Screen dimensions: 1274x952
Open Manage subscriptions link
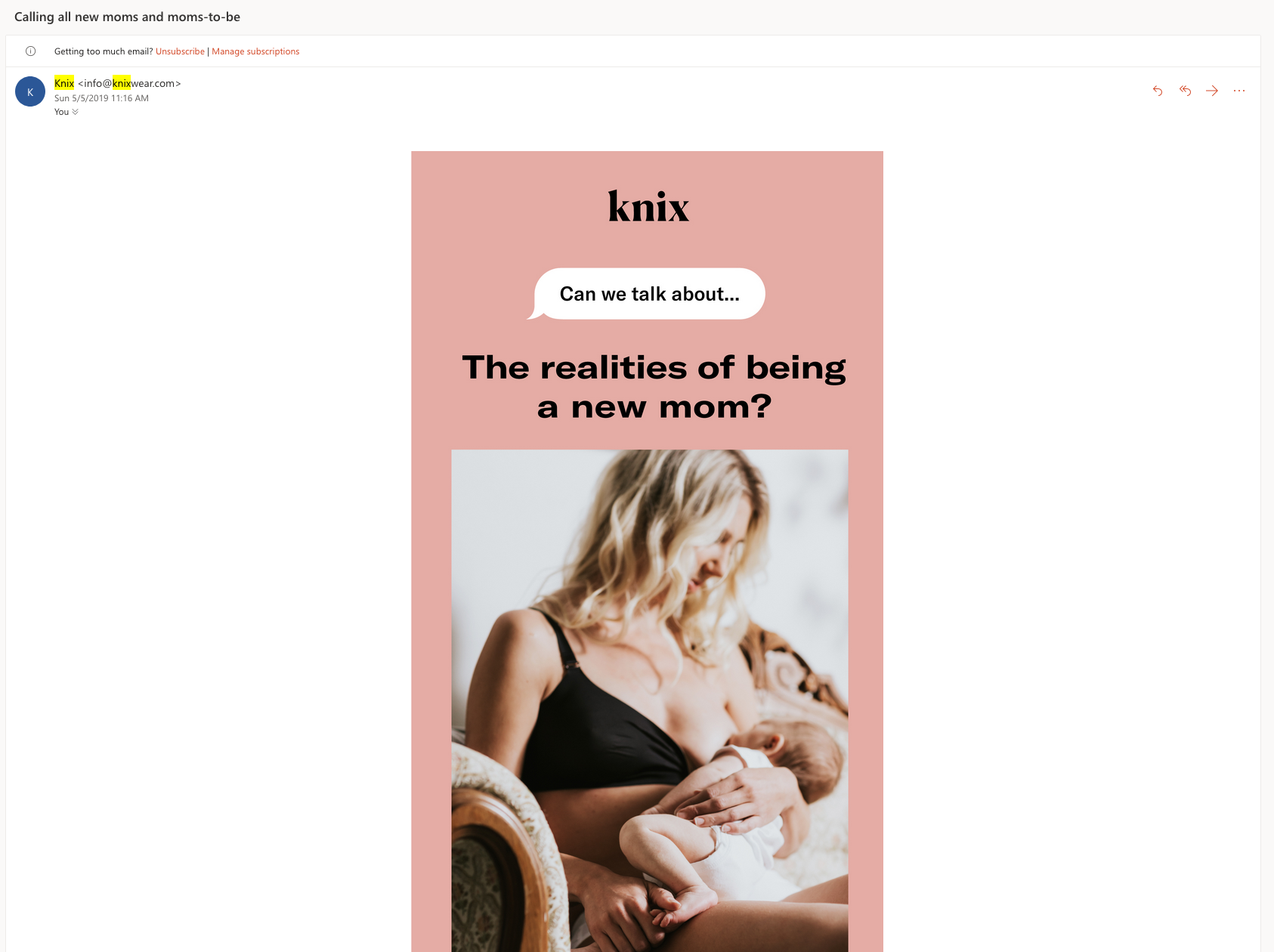coord(255,51)
